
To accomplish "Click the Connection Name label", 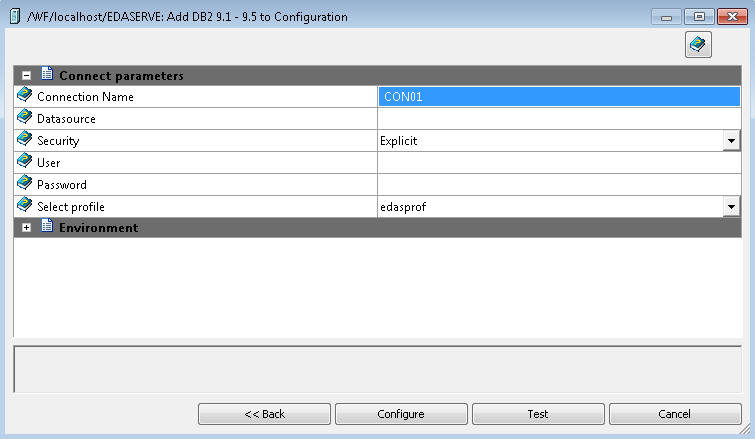I will click(85, 97).
